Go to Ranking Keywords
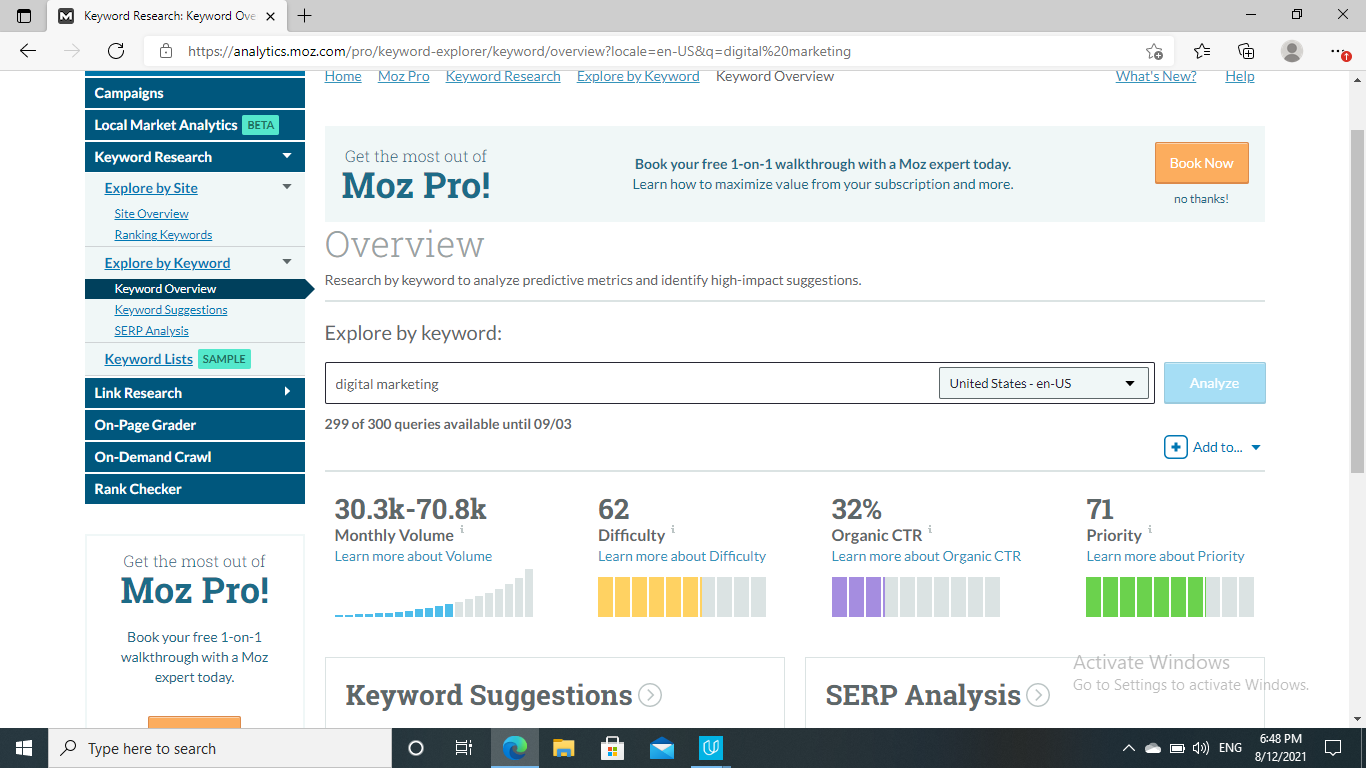1366x768 pixels. coord(163,235)
